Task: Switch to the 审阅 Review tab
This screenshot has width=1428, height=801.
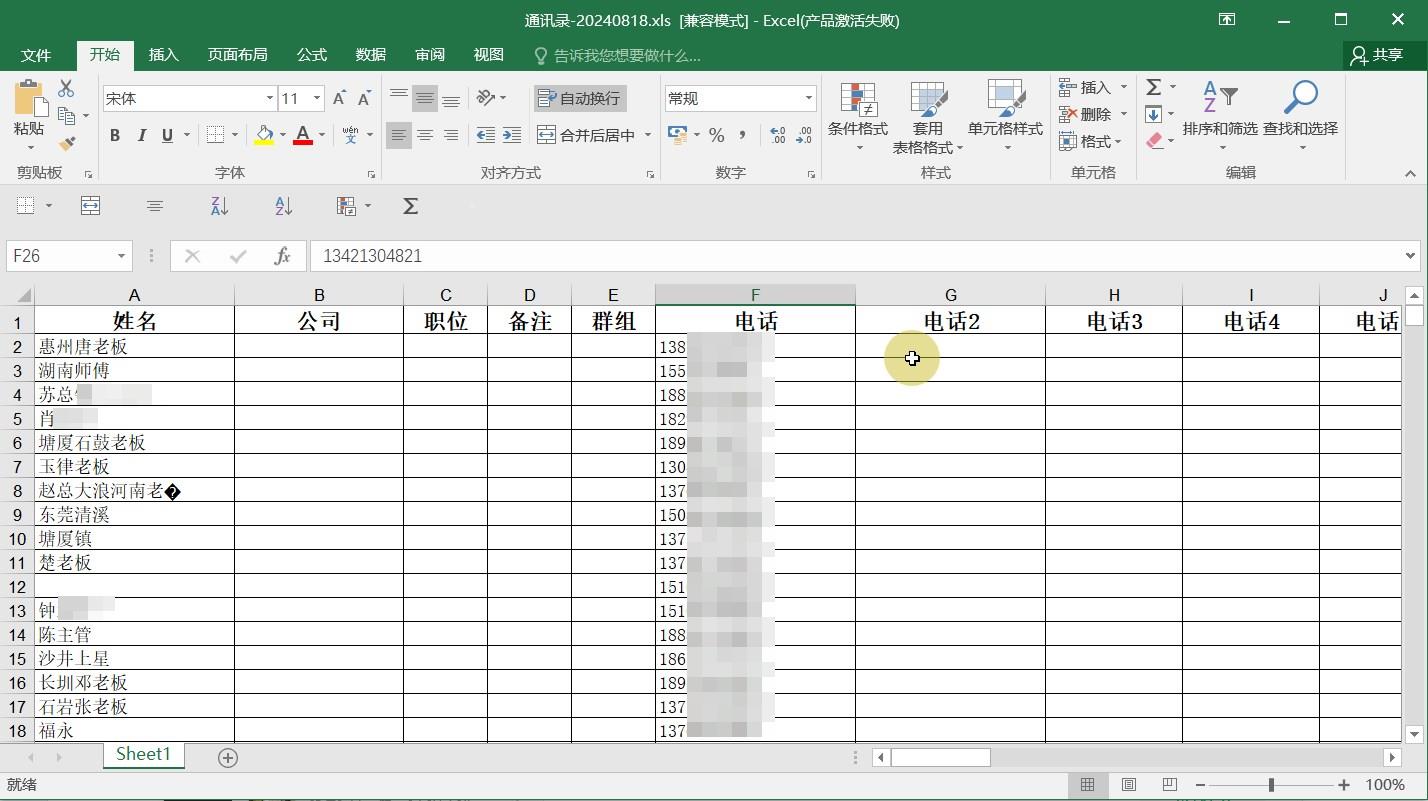Action: coord(430,55)
